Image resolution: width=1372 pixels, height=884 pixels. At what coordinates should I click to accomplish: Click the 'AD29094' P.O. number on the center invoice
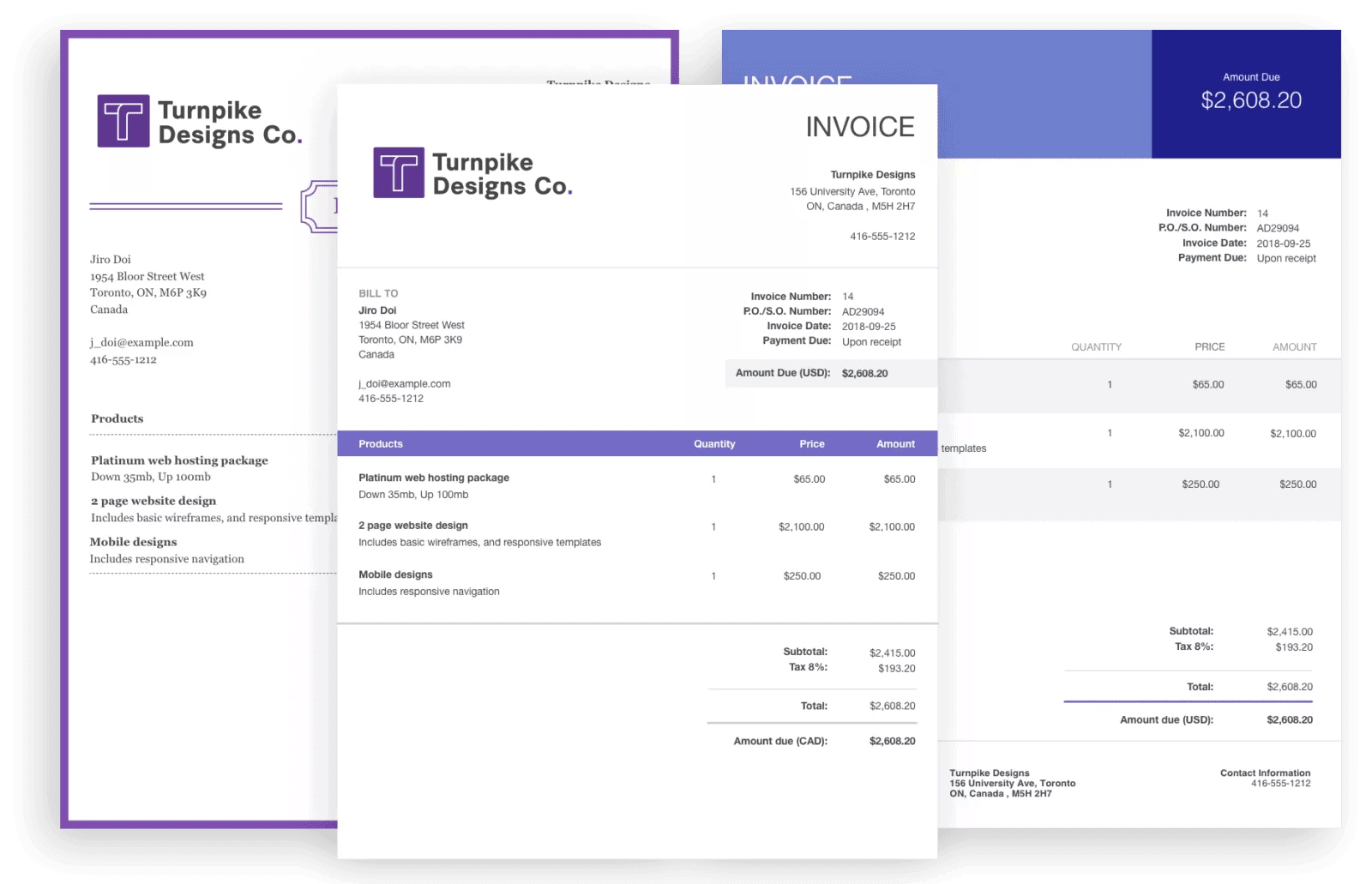(x=863, y=312)
